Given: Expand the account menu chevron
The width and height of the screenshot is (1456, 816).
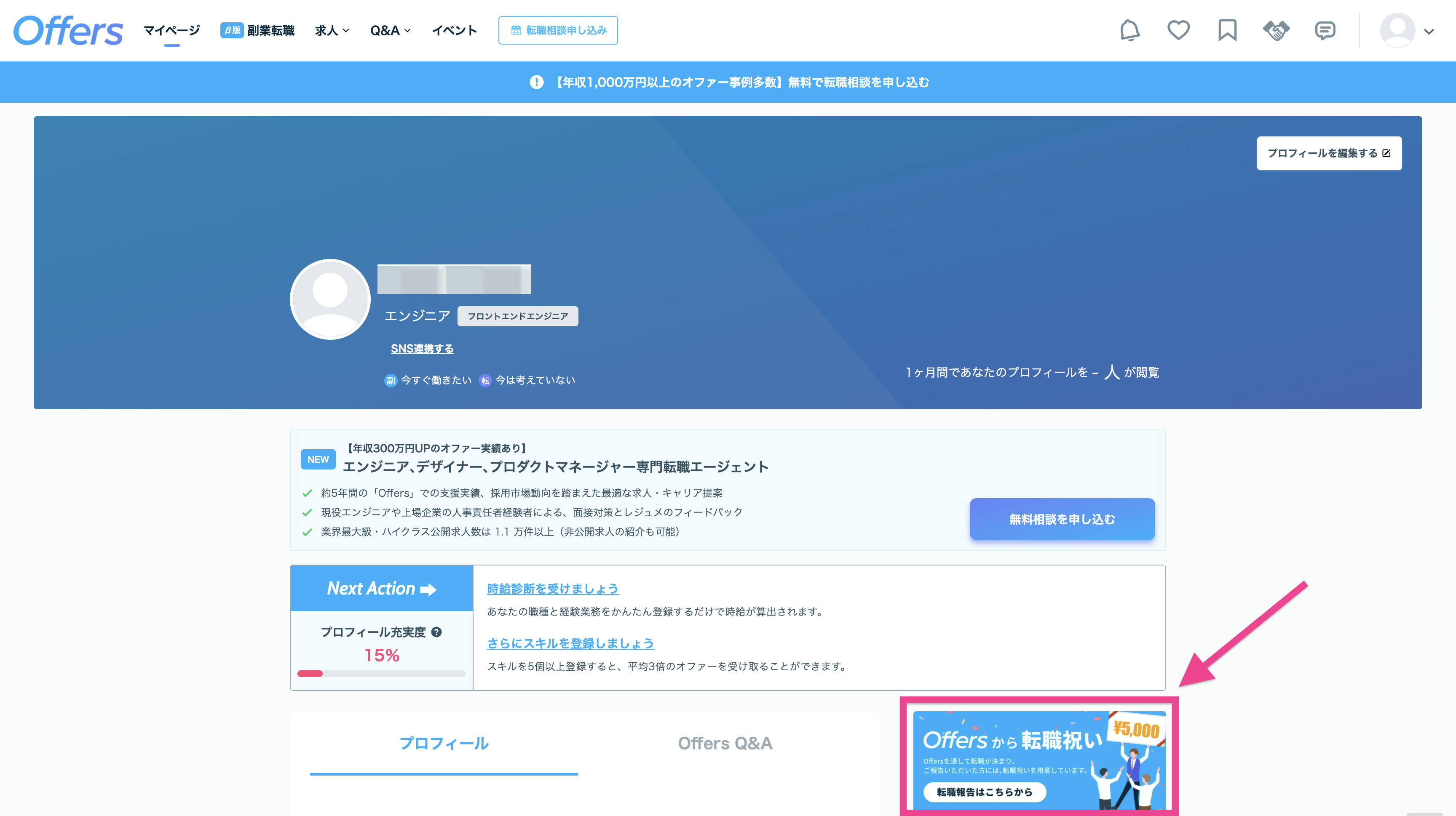Looking at the screenshot, I should pyautogui.click(x=1429, y=32).
